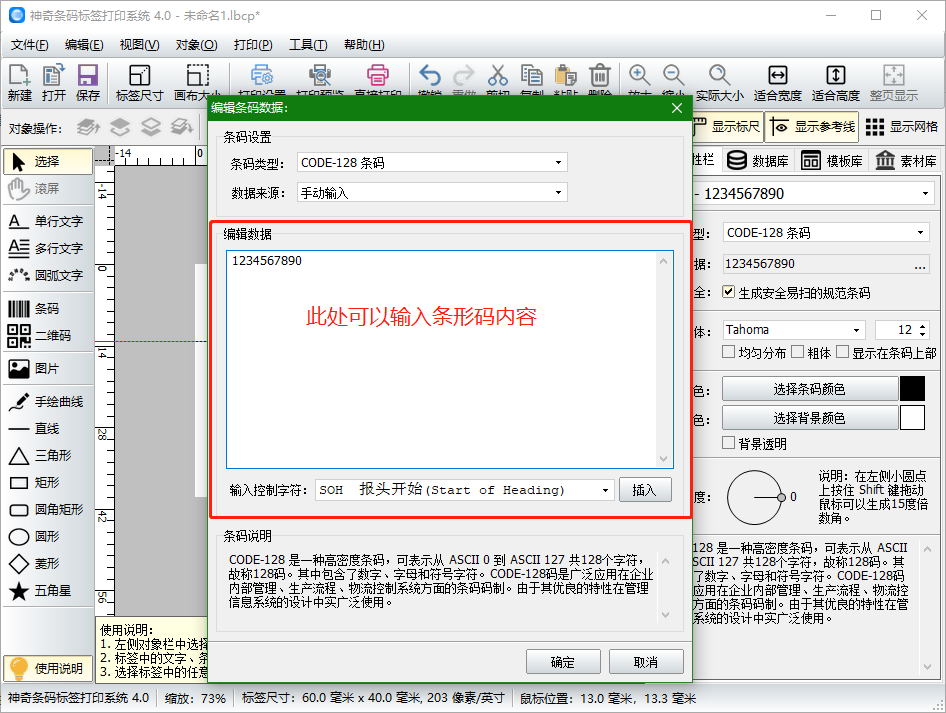Click the redo arrow icon
The width and height of the screenshot is (946, 713).
463,76
